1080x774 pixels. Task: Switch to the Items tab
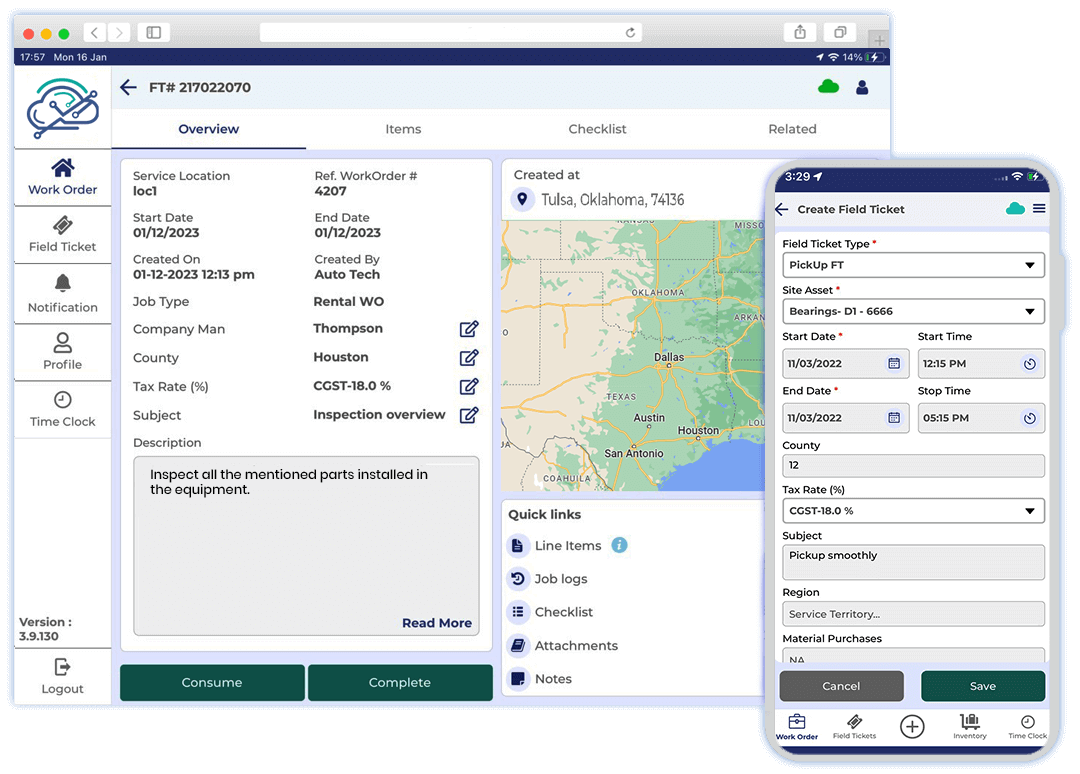click(403, 129)
